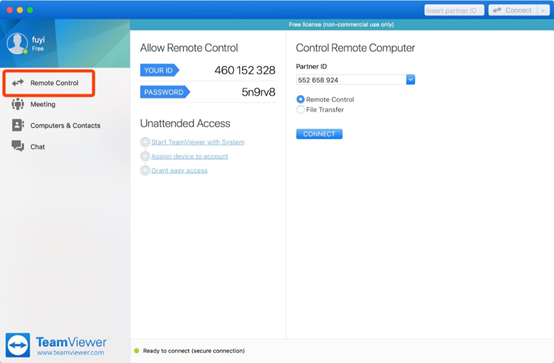
Task: Click the green fullscreen window button
Action: click(x=30, y=10)
